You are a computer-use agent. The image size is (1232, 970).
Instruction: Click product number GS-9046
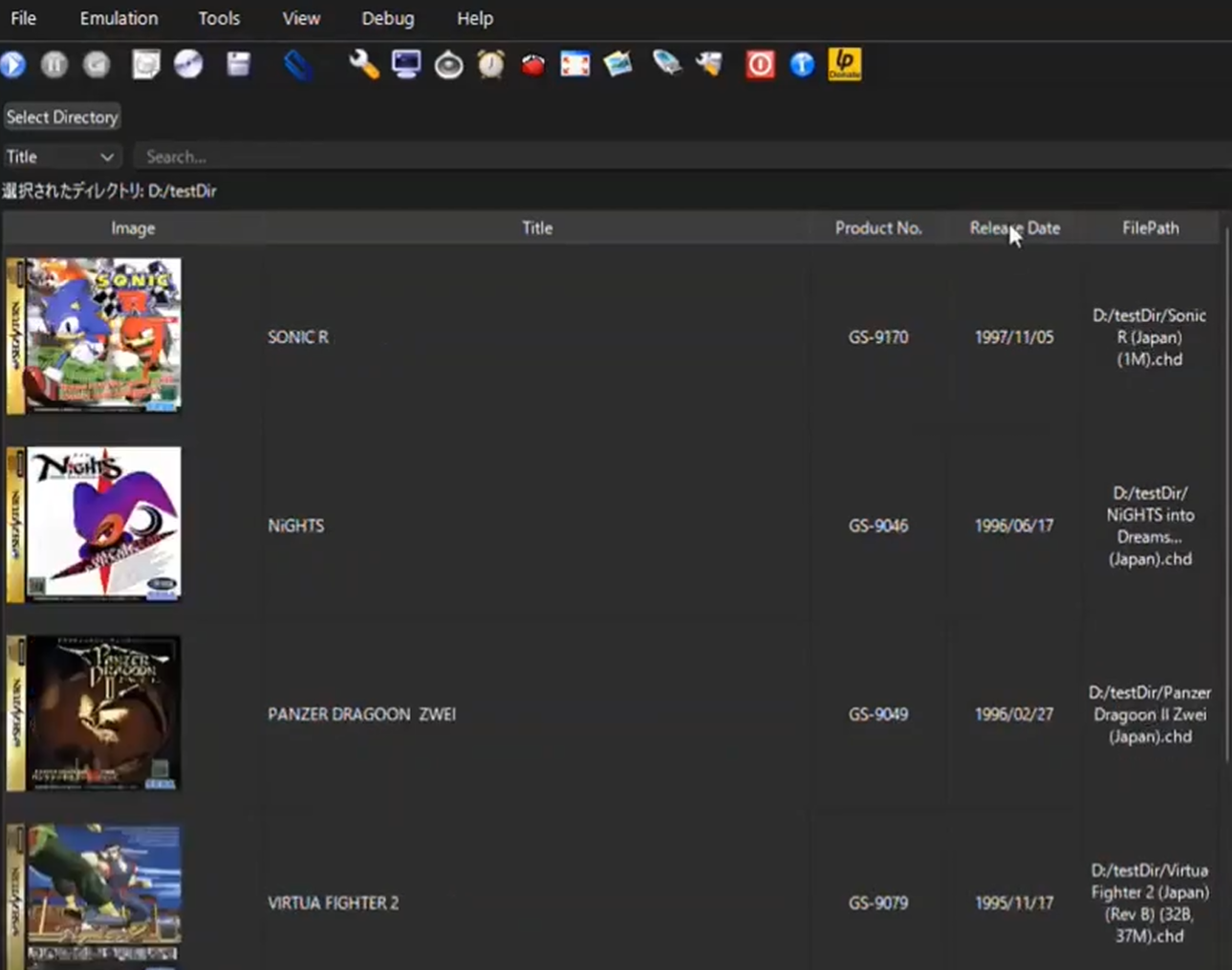click(x=878, y=526)
